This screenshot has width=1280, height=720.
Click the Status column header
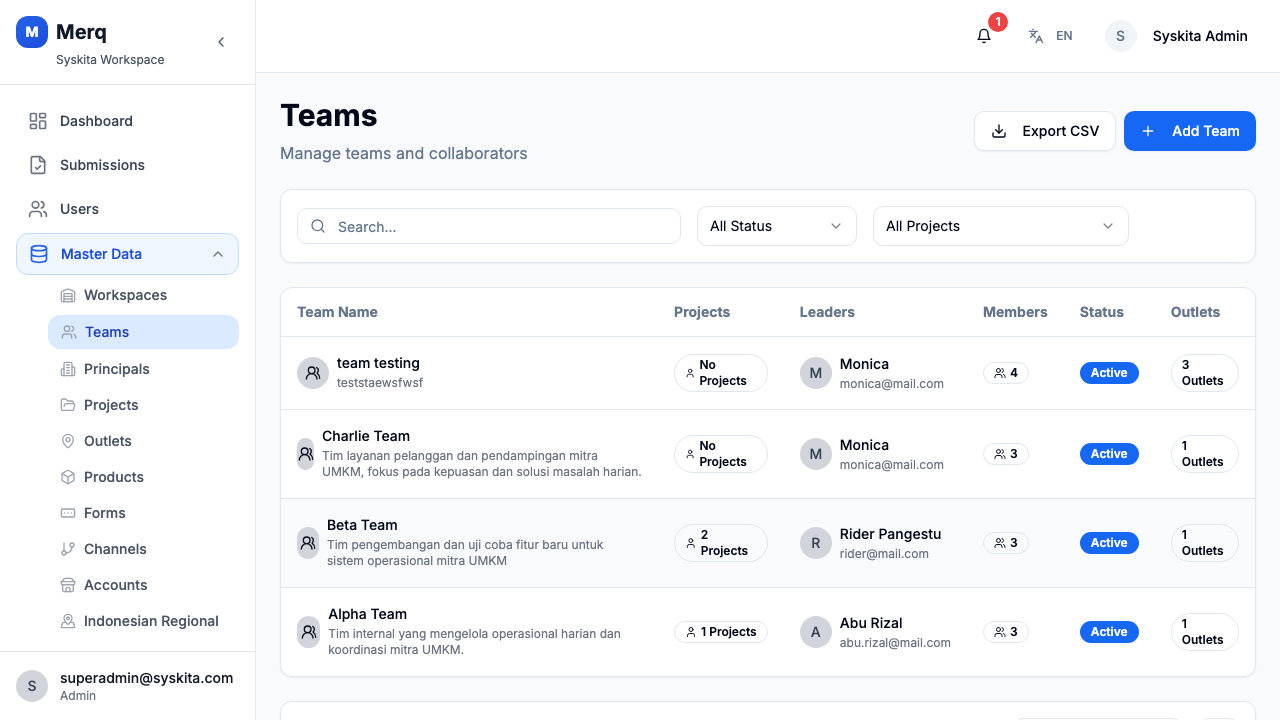[x=1102, y=312]
